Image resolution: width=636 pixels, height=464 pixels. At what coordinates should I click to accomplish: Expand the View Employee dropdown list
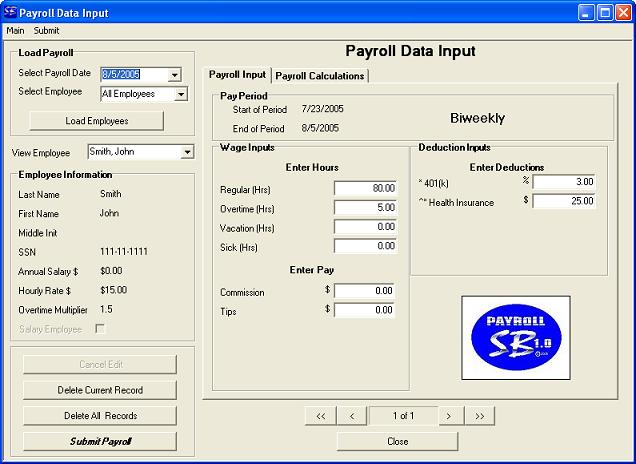coord(187,152)
